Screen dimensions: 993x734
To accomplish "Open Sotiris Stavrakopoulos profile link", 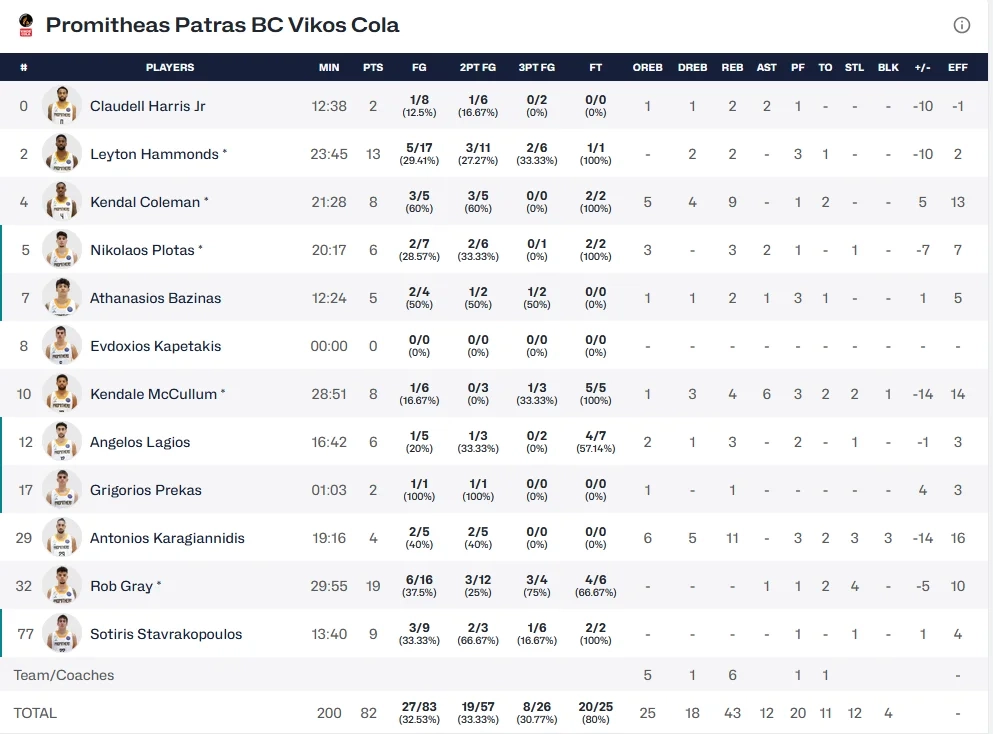I will click(166, 634).
